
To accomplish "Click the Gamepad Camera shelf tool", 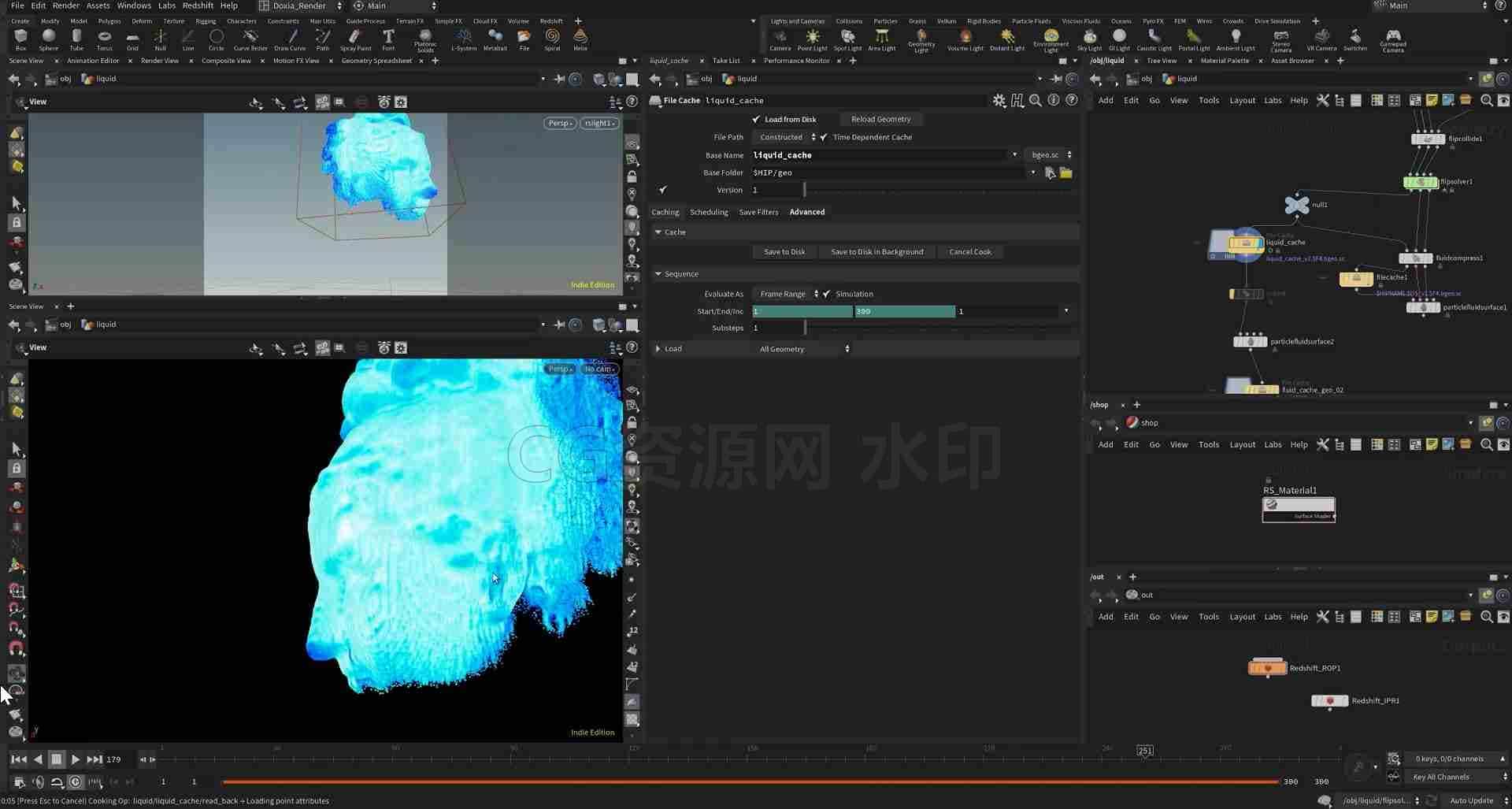I will pyautogui.click(x=1393, y=40).
